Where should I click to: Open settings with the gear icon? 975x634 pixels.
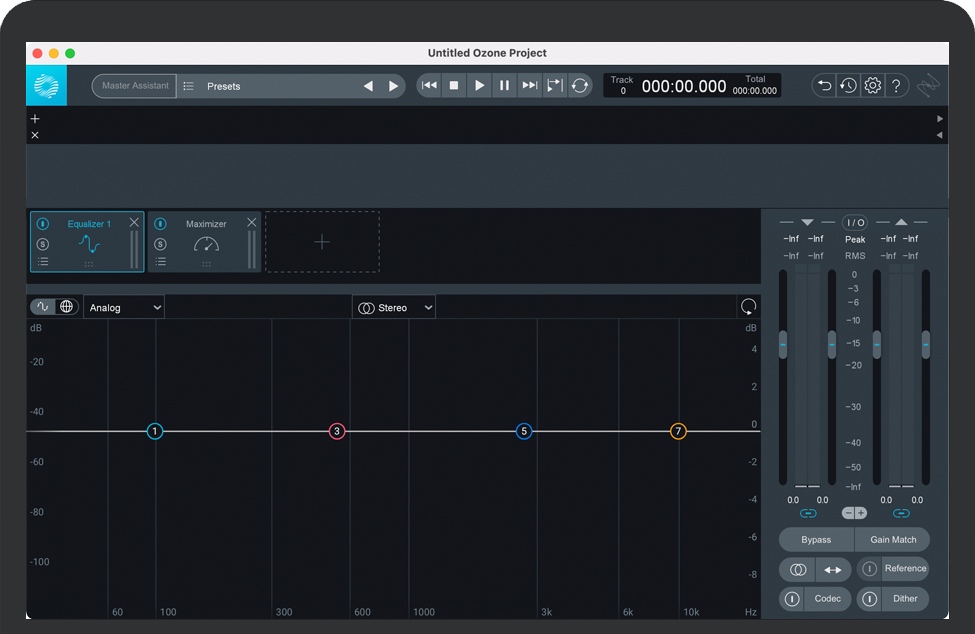[872, 86]
